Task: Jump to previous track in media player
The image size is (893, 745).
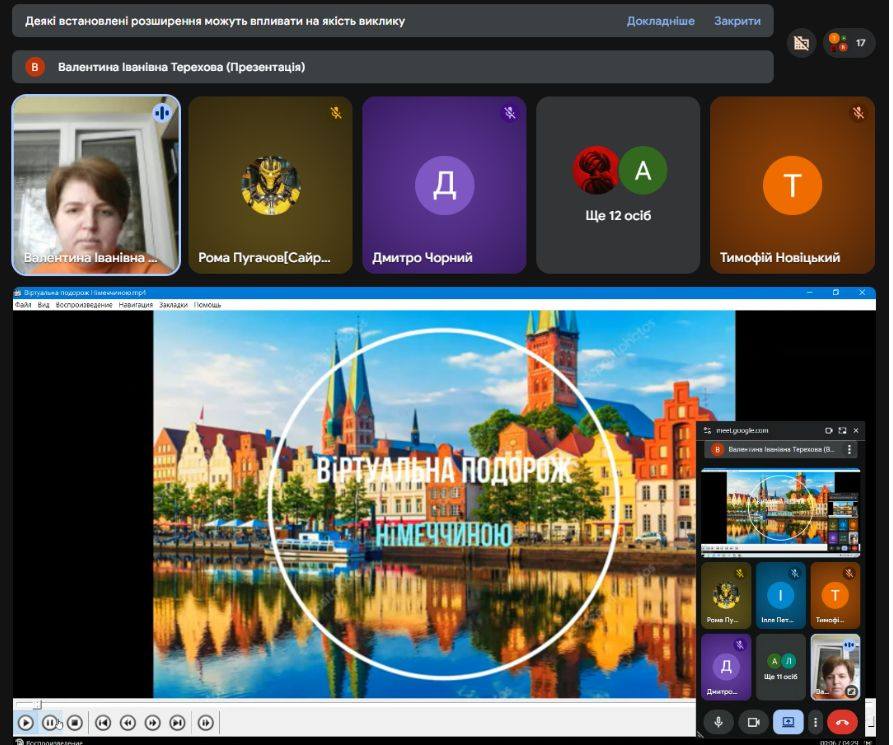Action: pyautogui.click(x=103, y=723)
